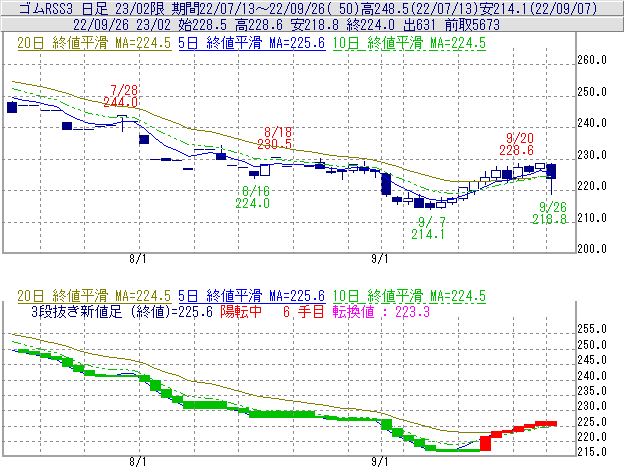Click the tall red reversal block in lower chart

pyautogui.click(x=485, y=444)
